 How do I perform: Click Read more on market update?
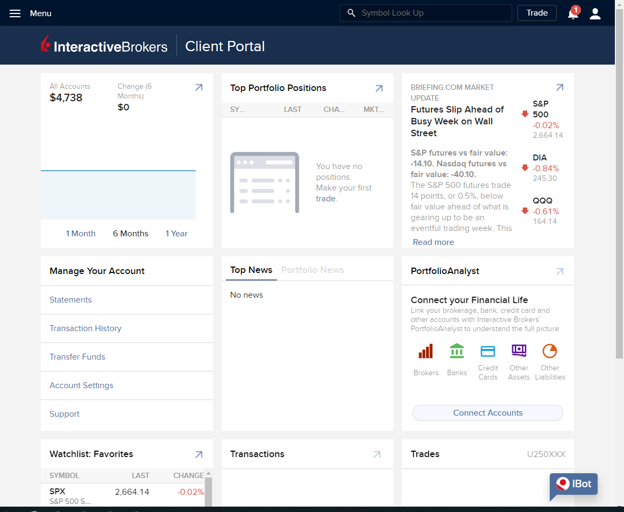[433, 242]
